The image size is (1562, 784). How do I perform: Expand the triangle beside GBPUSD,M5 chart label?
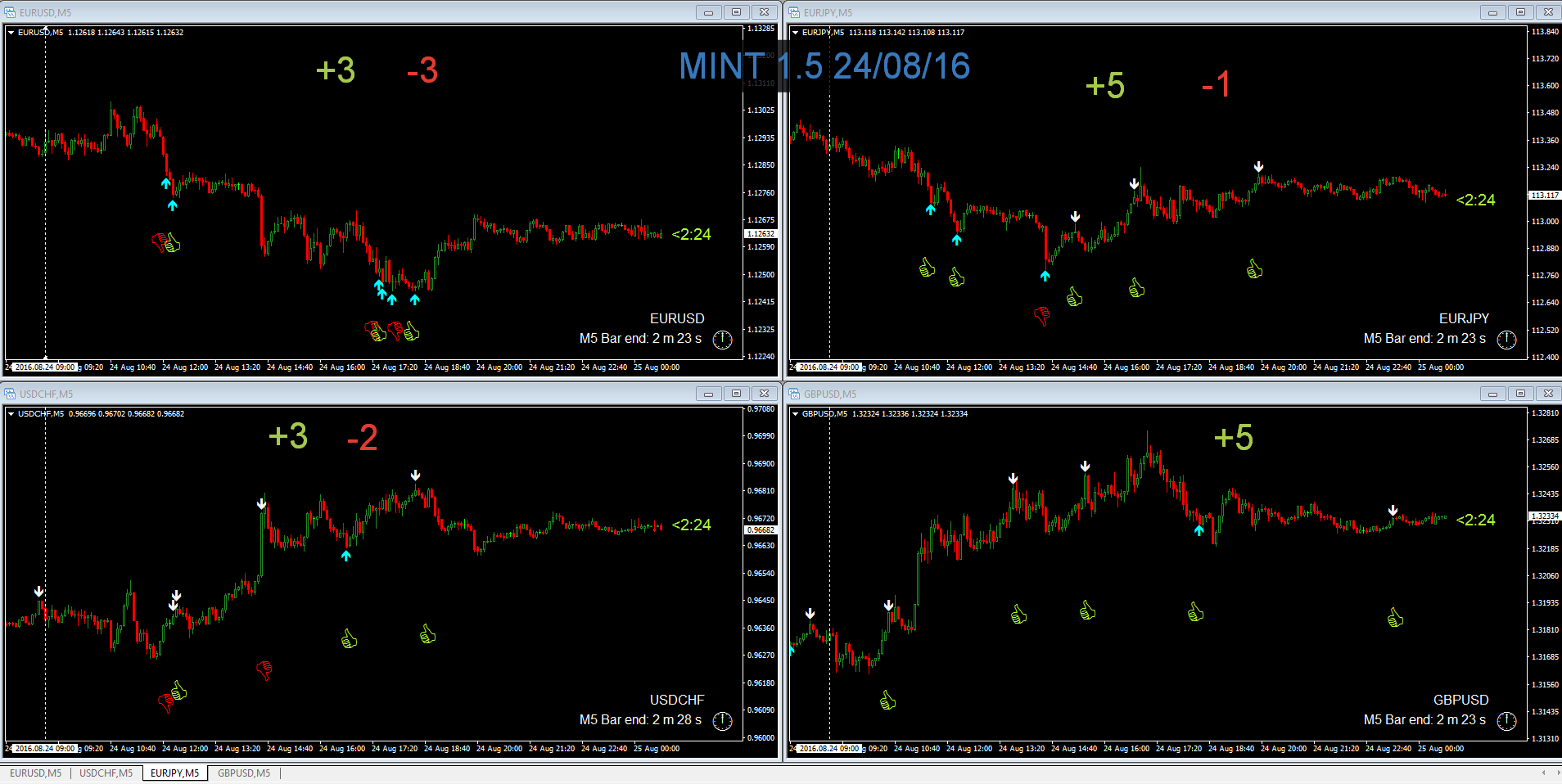pyautogui.click(x=795, y=414)
